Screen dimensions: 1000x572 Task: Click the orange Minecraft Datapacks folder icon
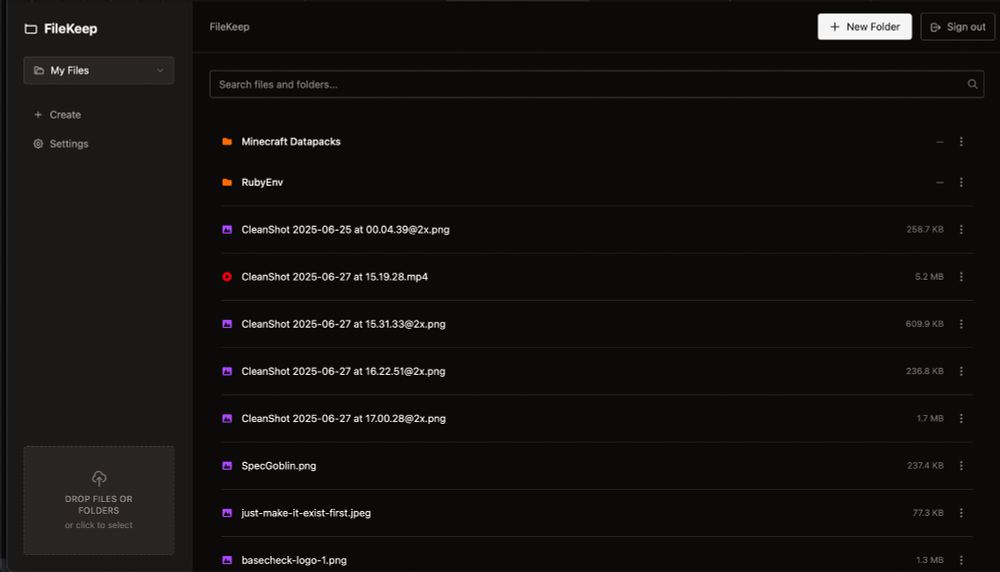227,142
